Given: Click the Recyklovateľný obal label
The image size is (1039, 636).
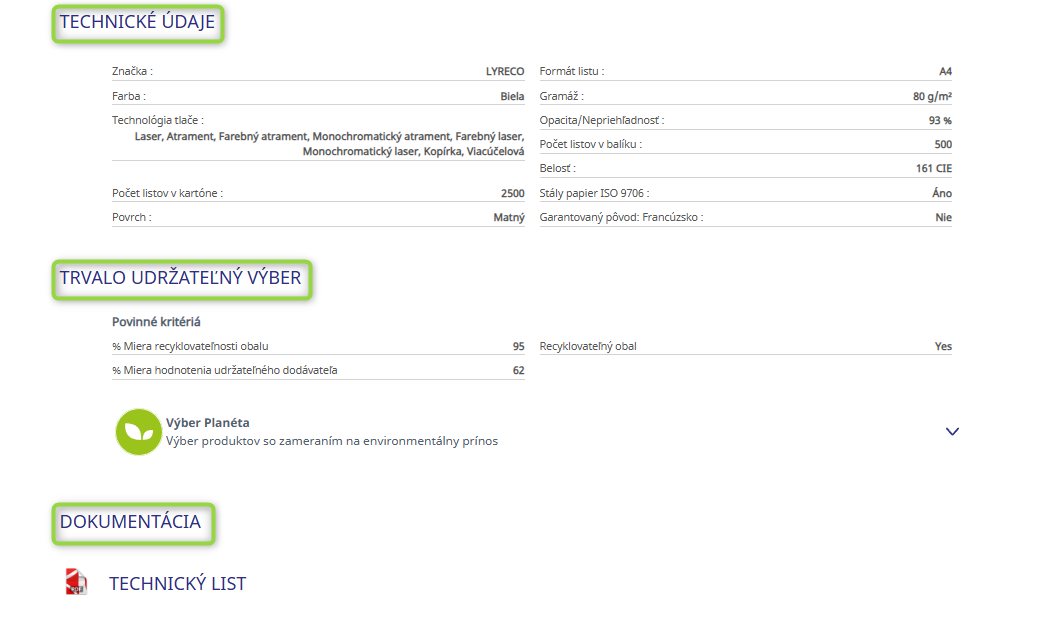Looking at the screenshot, I should click(x=588, y=347).
